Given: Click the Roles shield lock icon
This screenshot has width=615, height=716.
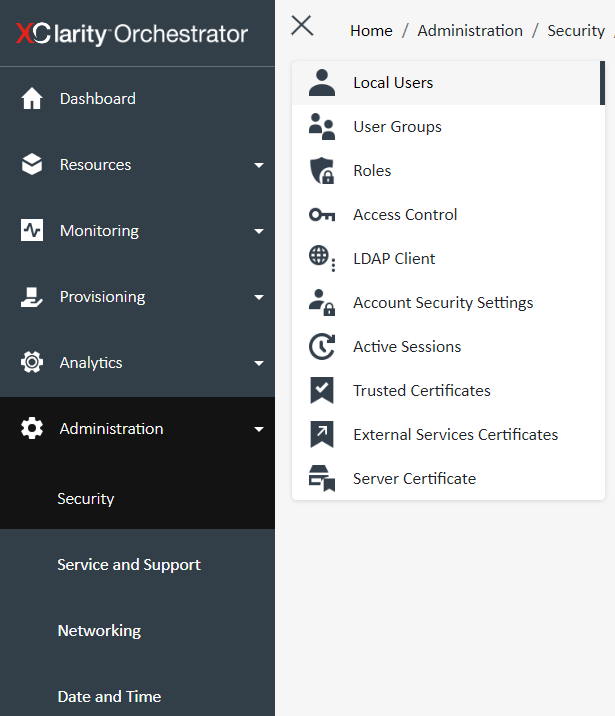Looking at the screenshot, I should (322, 171).
